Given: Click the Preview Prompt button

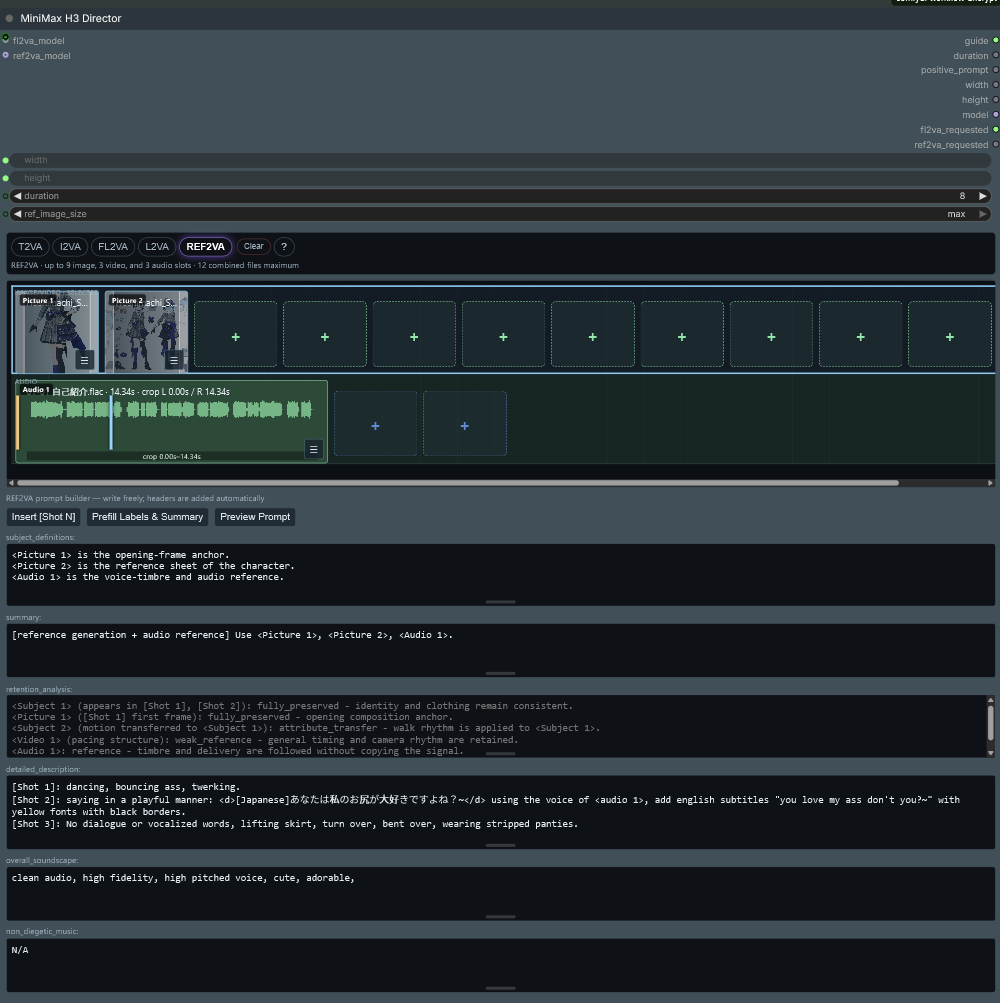Looking at the screenshot, I should [x=255, y=517].
